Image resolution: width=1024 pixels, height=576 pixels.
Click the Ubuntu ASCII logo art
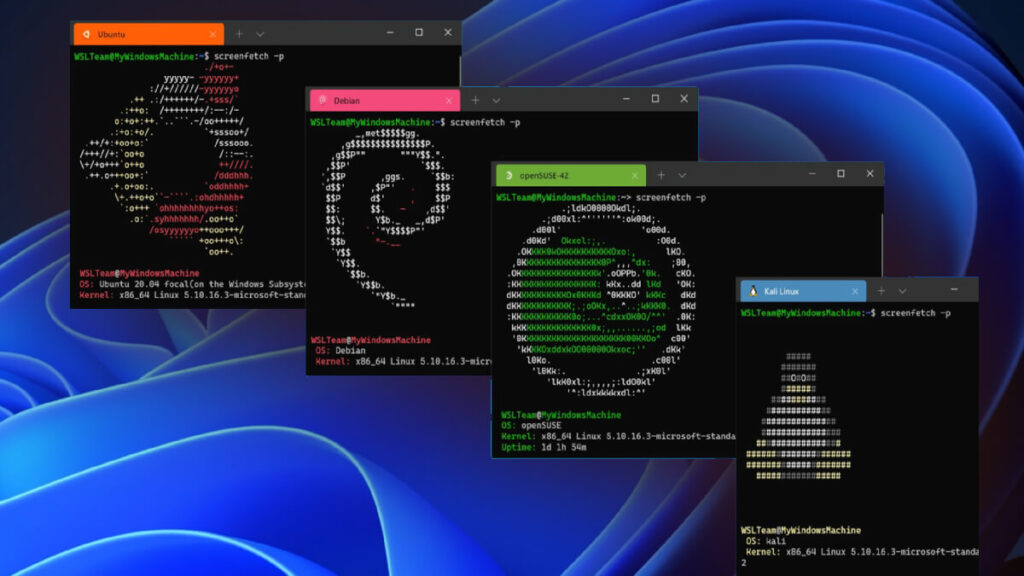point(167,159)
